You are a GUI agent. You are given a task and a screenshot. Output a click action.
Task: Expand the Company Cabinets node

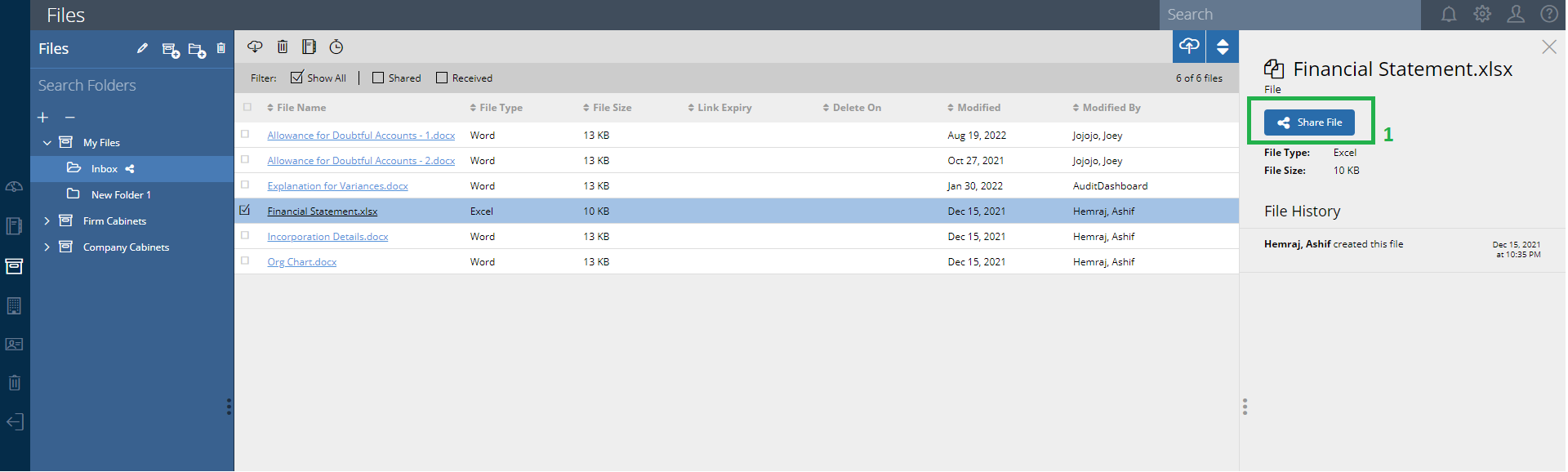tap(47, 247)
